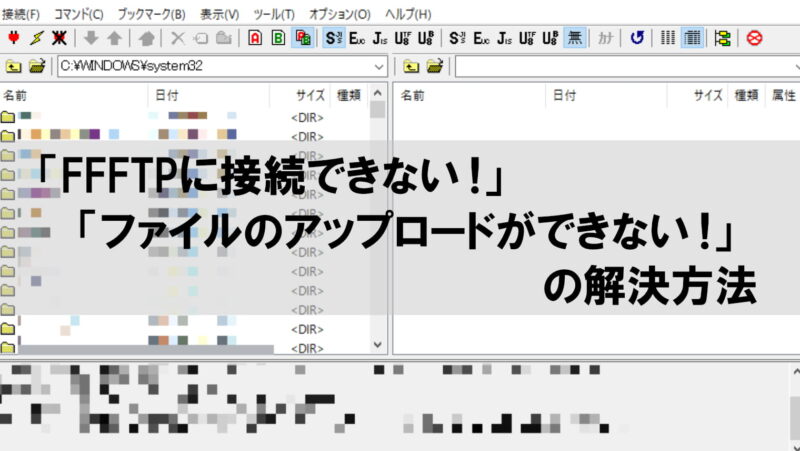Select Shift-JIS host kanji code (highlighted)
The image size is (800, 451).
click(x=334, y=38)
